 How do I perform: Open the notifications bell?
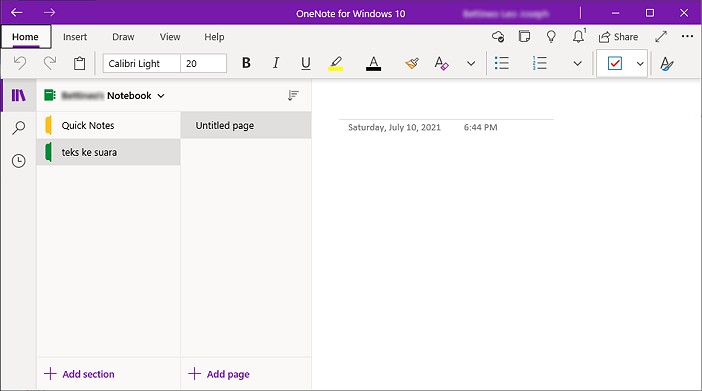[578, 36]
